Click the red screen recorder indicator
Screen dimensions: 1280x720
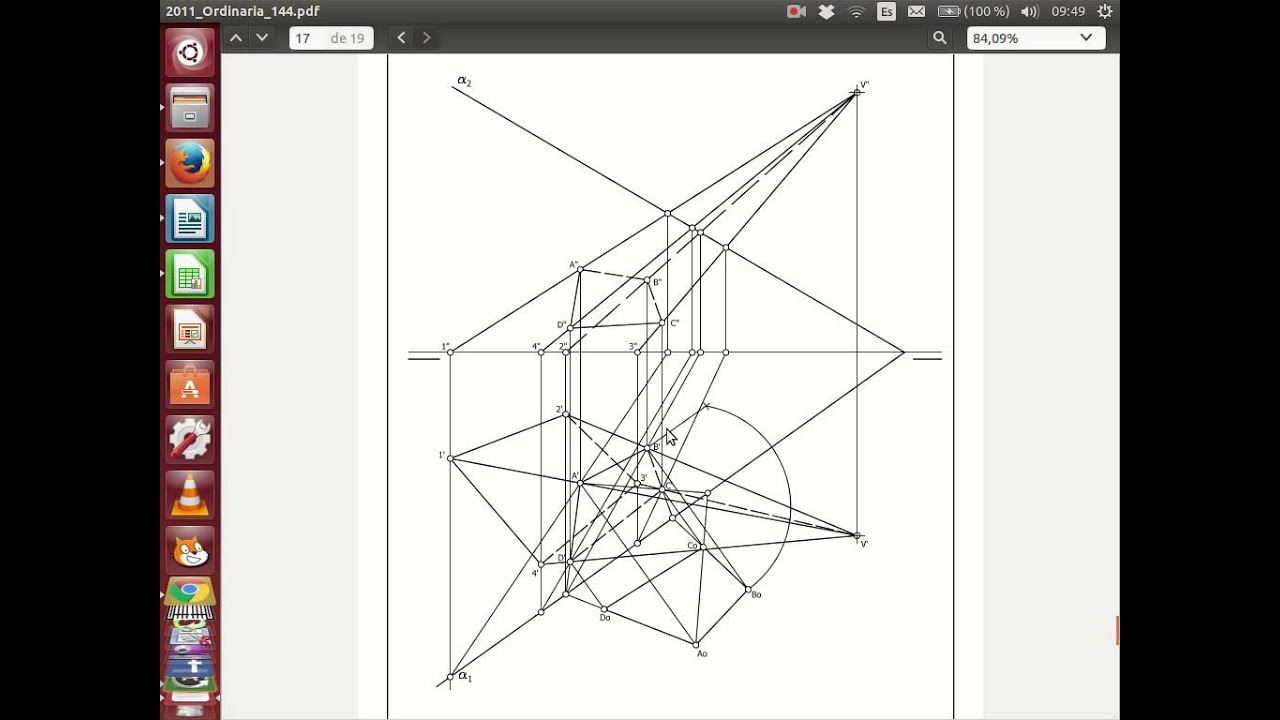point(797,11)
